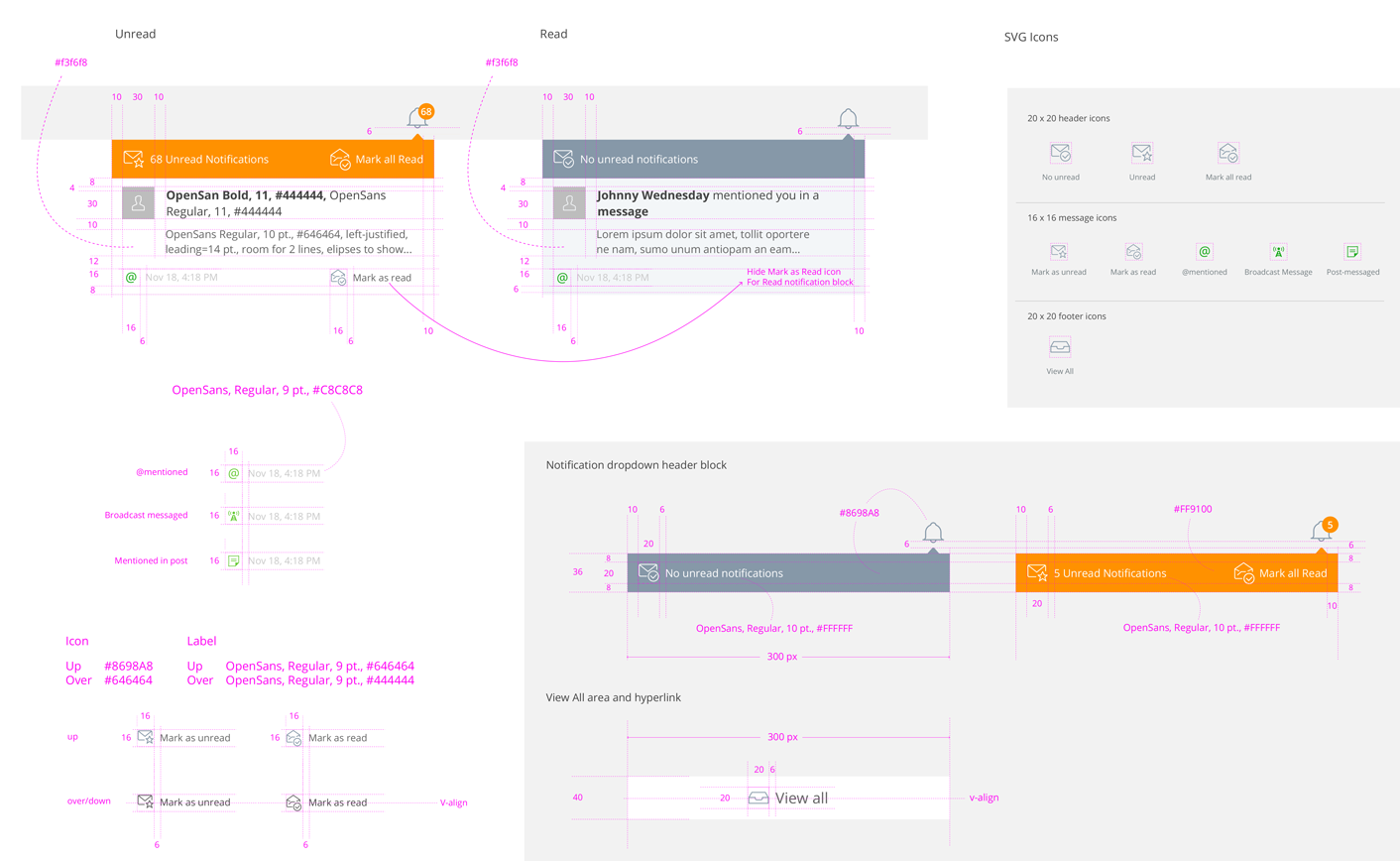1400x861 pixels.
Task: Click the Broadcast Message icon in SVG Icons
Action: pyautogui.click(x=1278, y=252)
